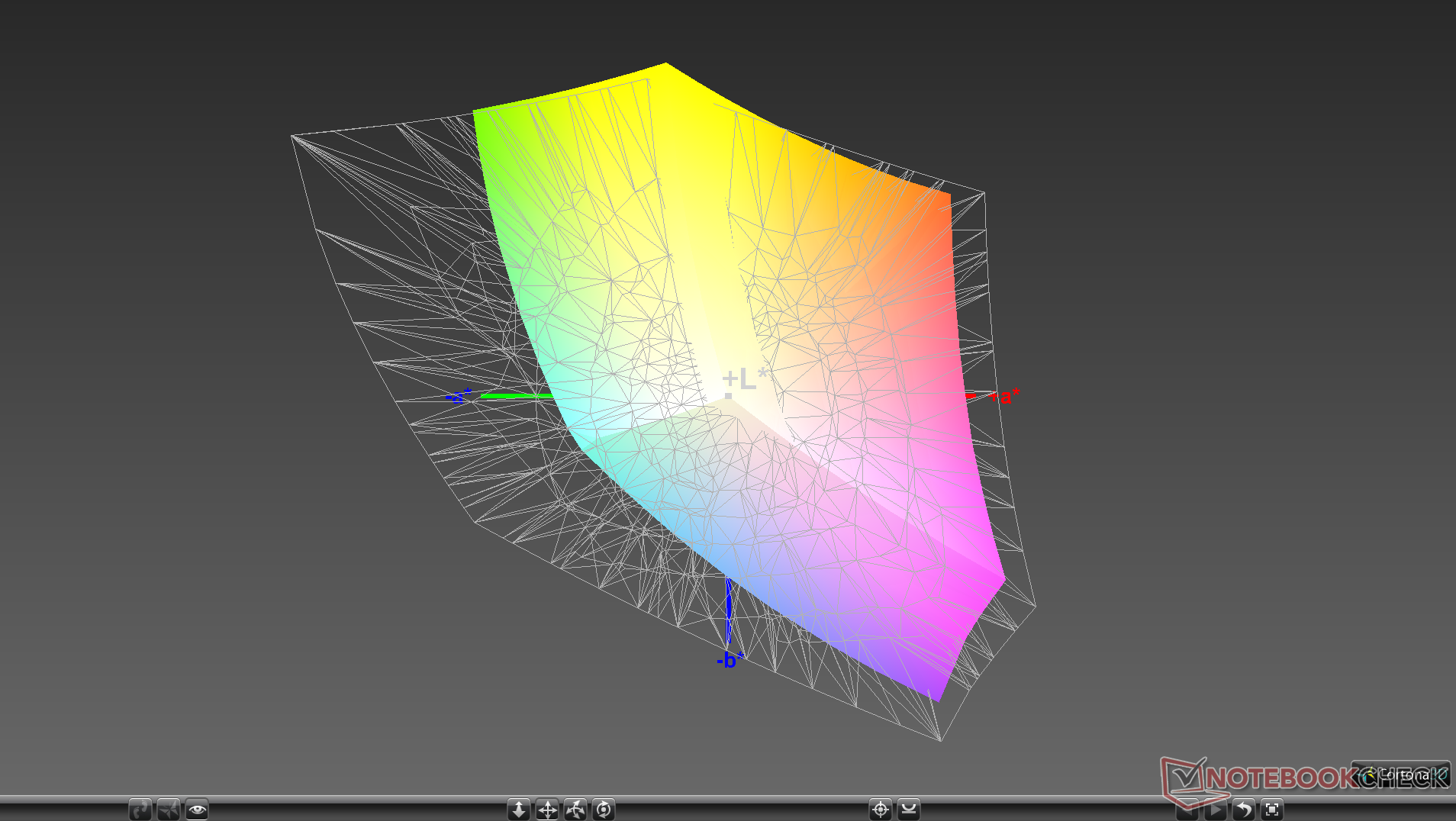Click the Align/straighten view button
This screenshot has width=1456, height=821.
pyautogui.click(x=909, y=810)
